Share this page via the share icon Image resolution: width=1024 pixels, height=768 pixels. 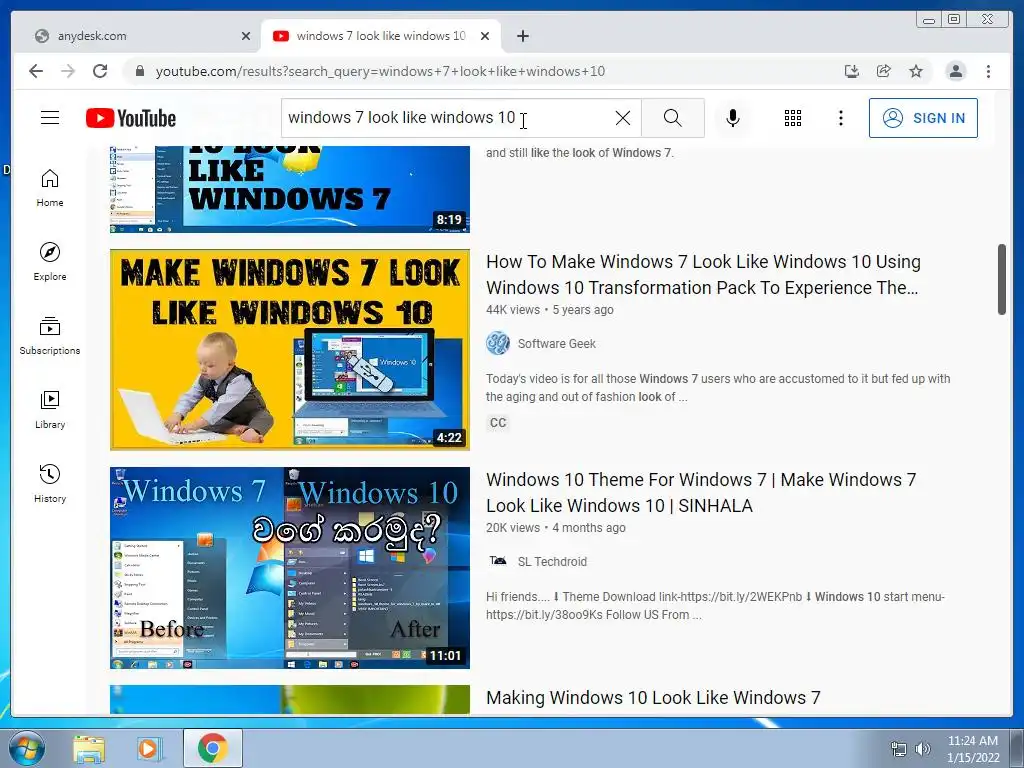884,71
